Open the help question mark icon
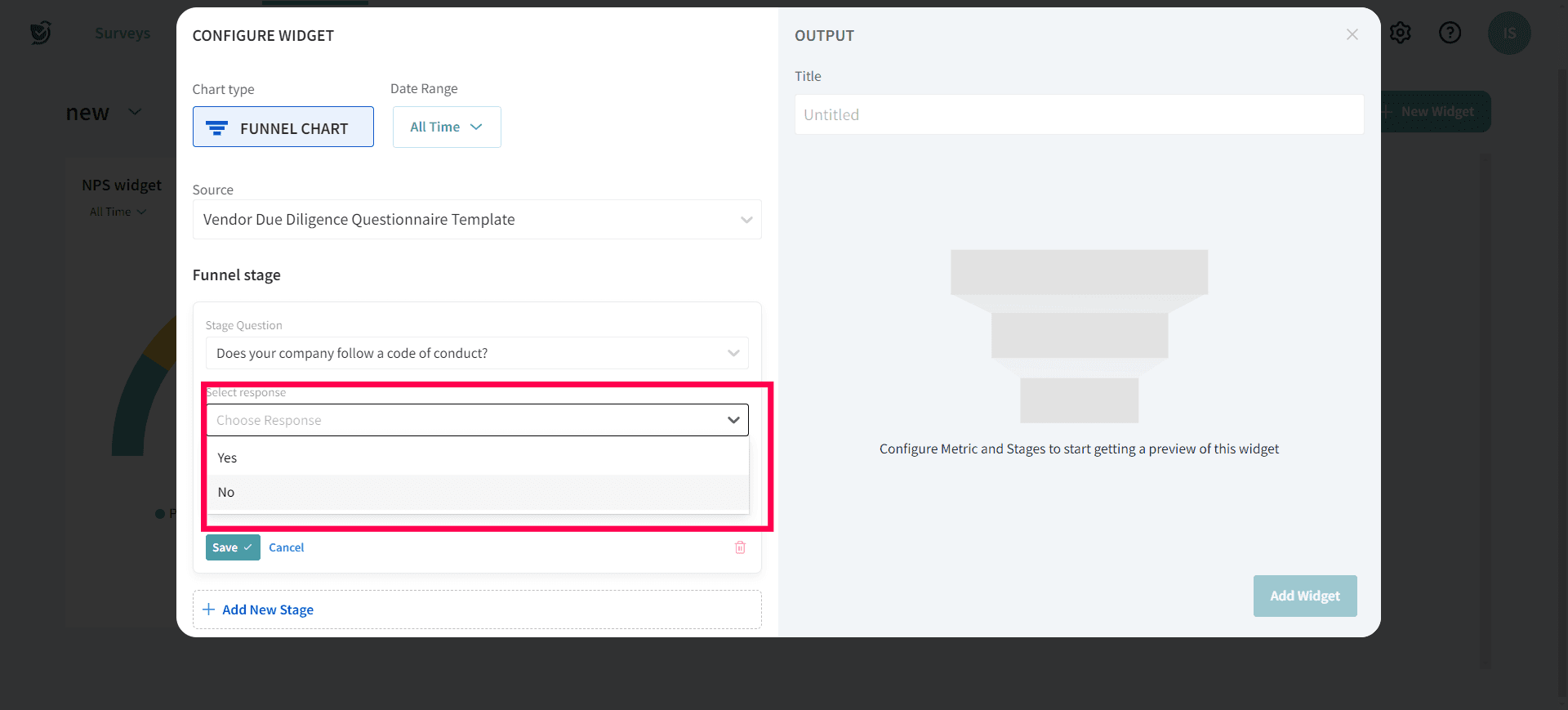Image resolution: width=1568 pixels, height=710 pixels. (1450, 33)
